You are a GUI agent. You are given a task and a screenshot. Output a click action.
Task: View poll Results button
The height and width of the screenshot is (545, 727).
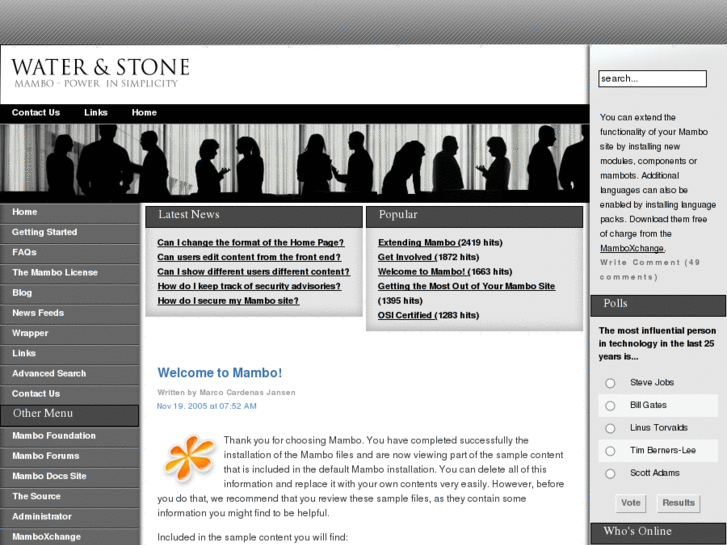678,503
